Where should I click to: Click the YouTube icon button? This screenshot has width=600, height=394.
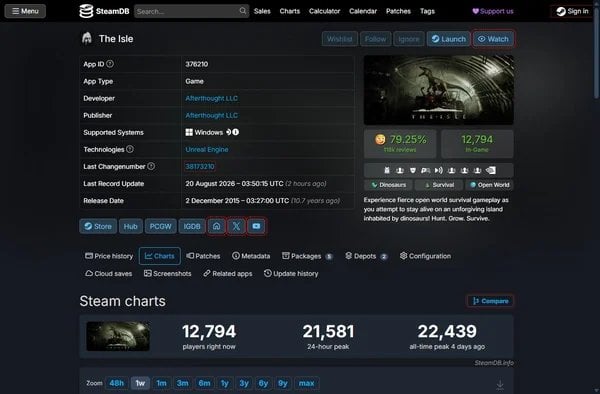256,226
